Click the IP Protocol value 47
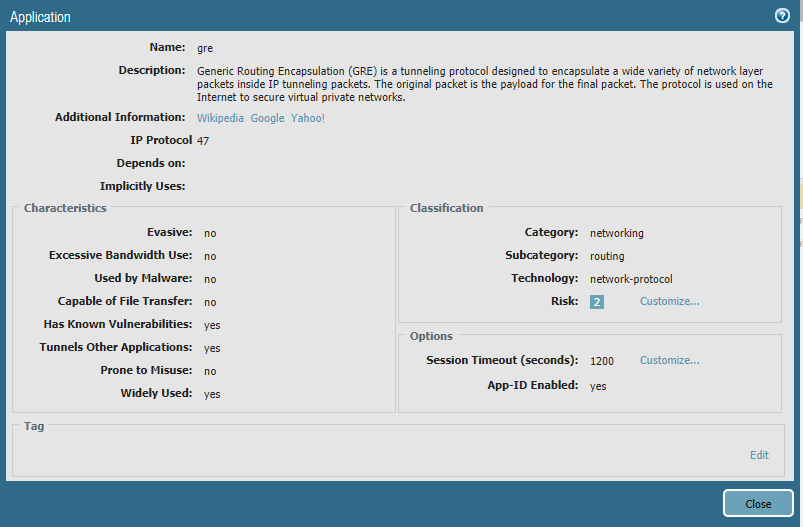 [x=203, y=141]
